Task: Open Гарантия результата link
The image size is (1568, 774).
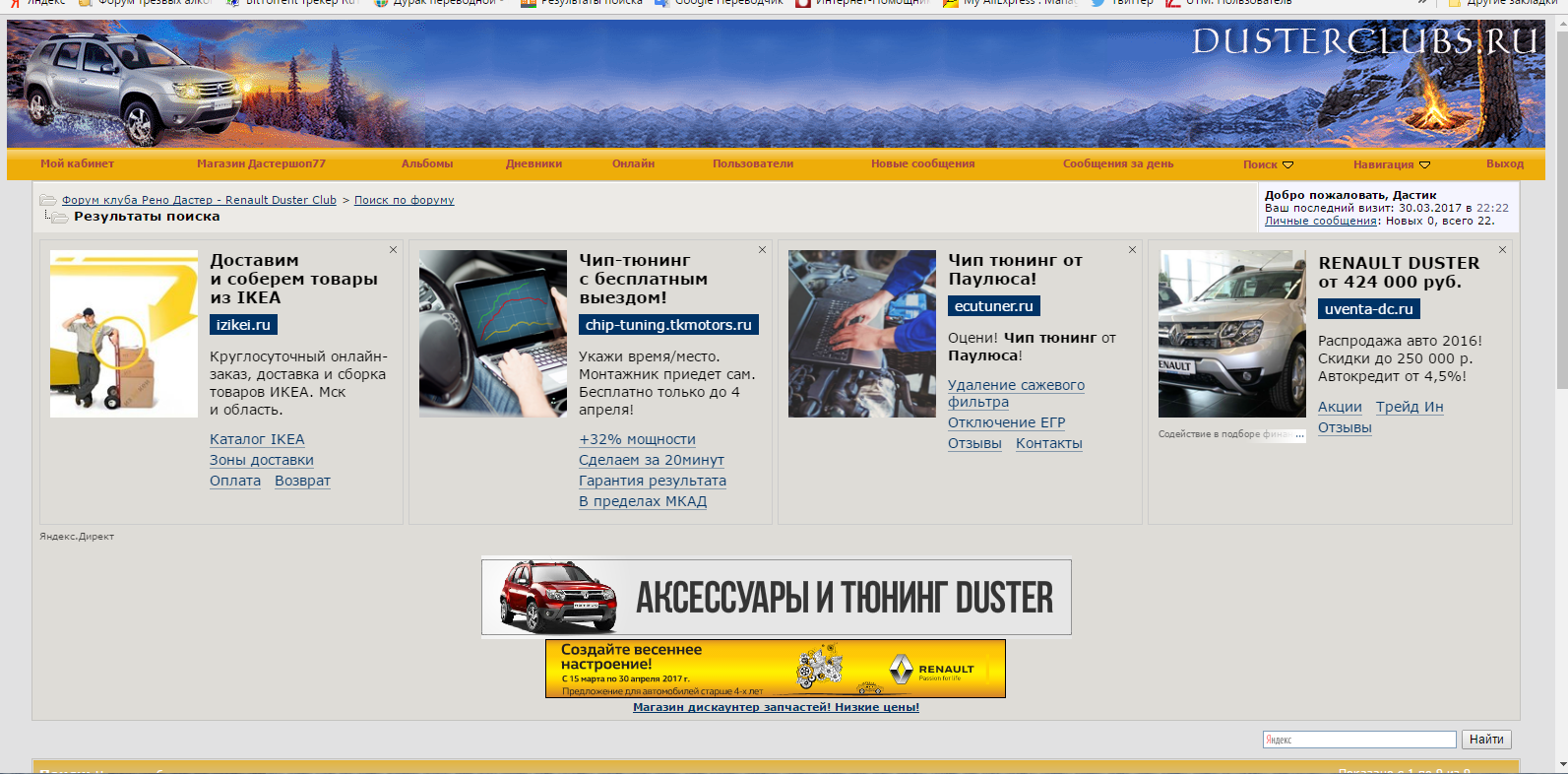Action: [653, 481]
